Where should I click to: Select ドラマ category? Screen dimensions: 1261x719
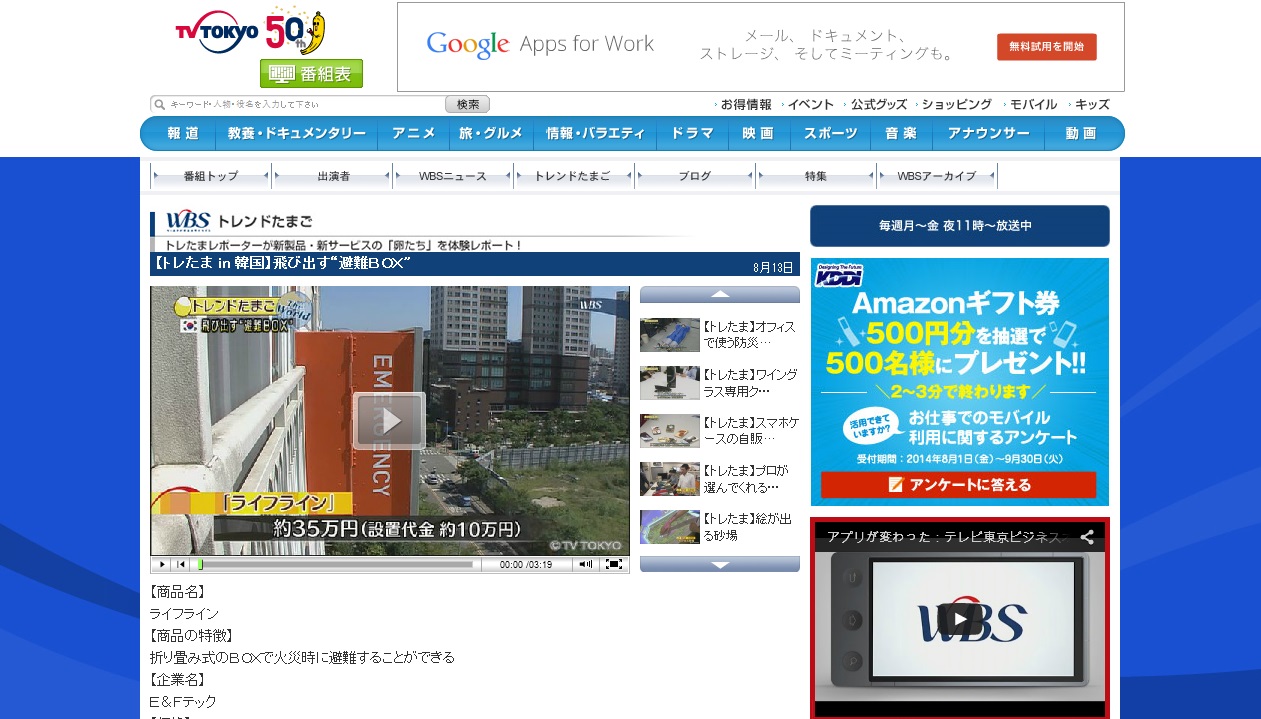click(x=692, y=133)
